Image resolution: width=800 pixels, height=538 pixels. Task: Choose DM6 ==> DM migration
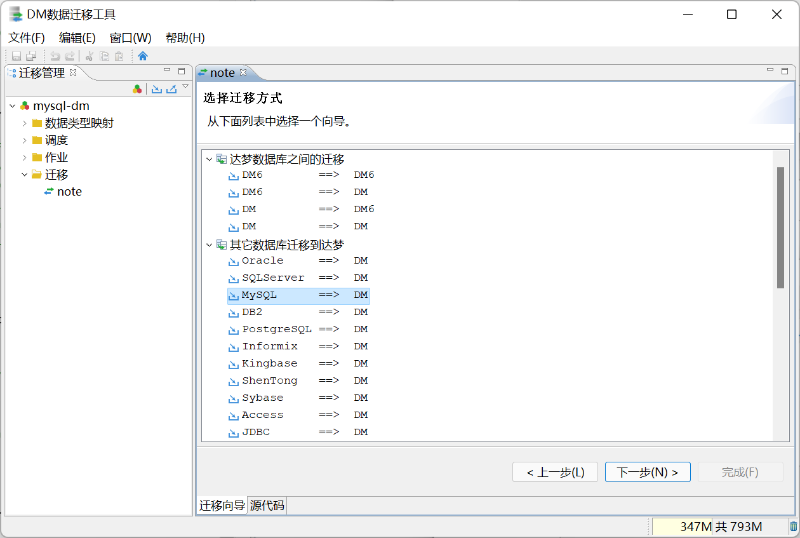tap(298, 192)
